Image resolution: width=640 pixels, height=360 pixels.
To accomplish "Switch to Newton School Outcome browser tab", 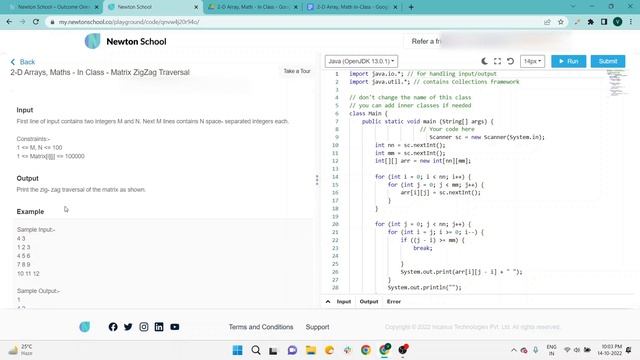I will [x=53, y=7].
